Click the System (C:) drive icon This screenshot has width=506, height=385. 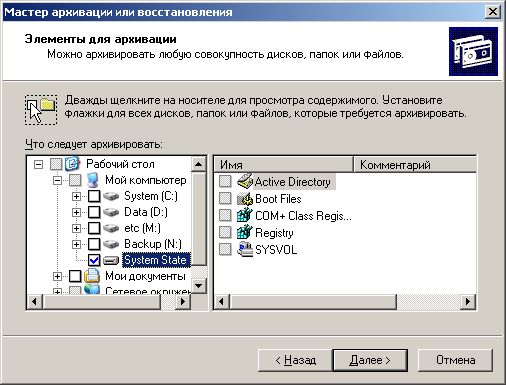tap(111, 196)
